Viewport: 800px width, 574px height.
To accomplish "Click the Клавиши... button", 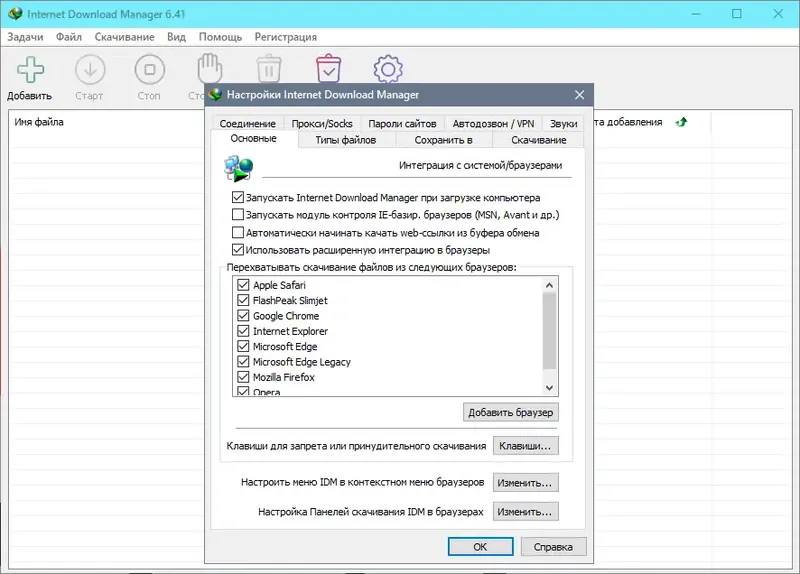I will 526,445.
